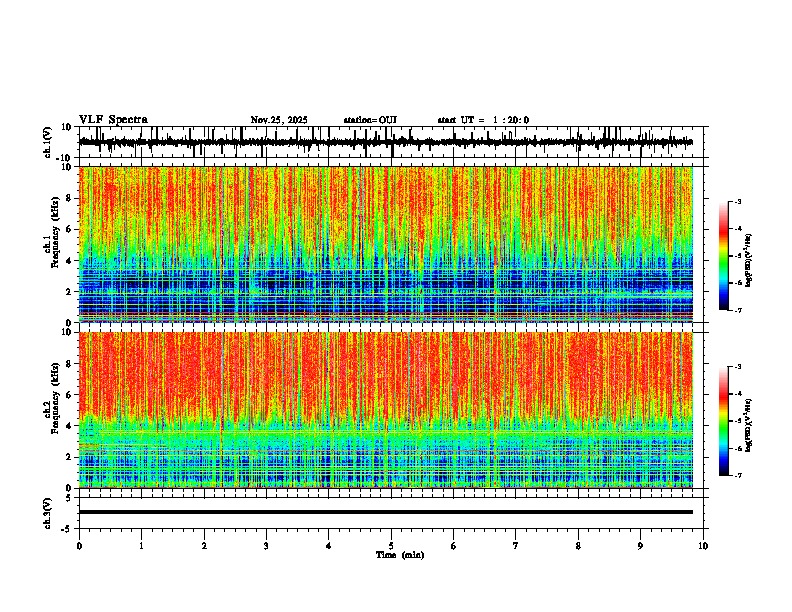
Task: Click time axis tick label "7"
Action: tap(516, 546)
